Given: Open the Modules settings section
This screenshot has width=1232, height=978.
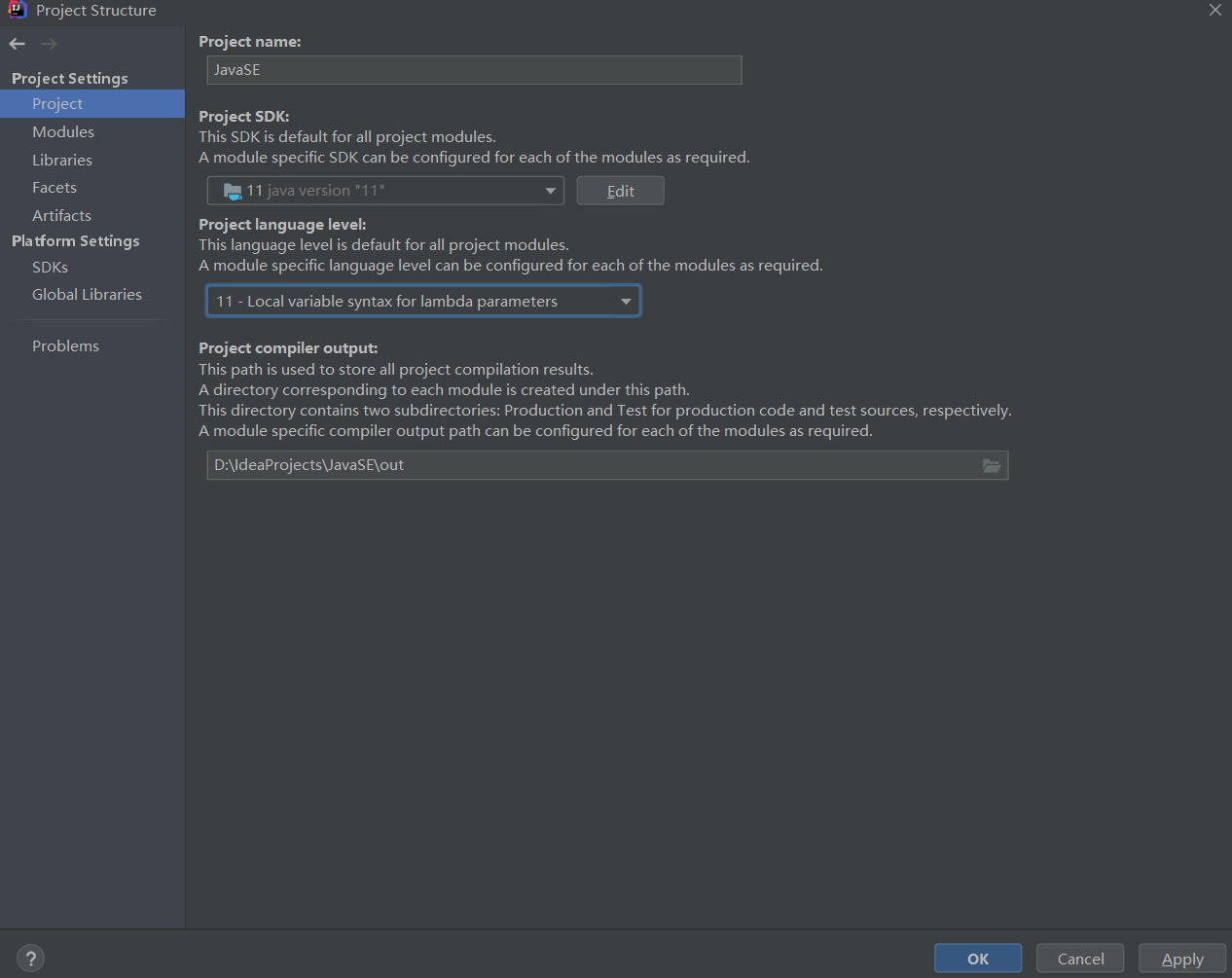Looking at the screenshot, I should click(x=63, y=132).
